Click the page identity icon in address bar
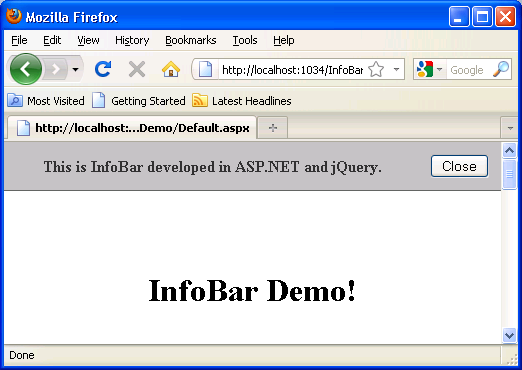The height and width of the screenshot is (370, 522). [205, 69]
